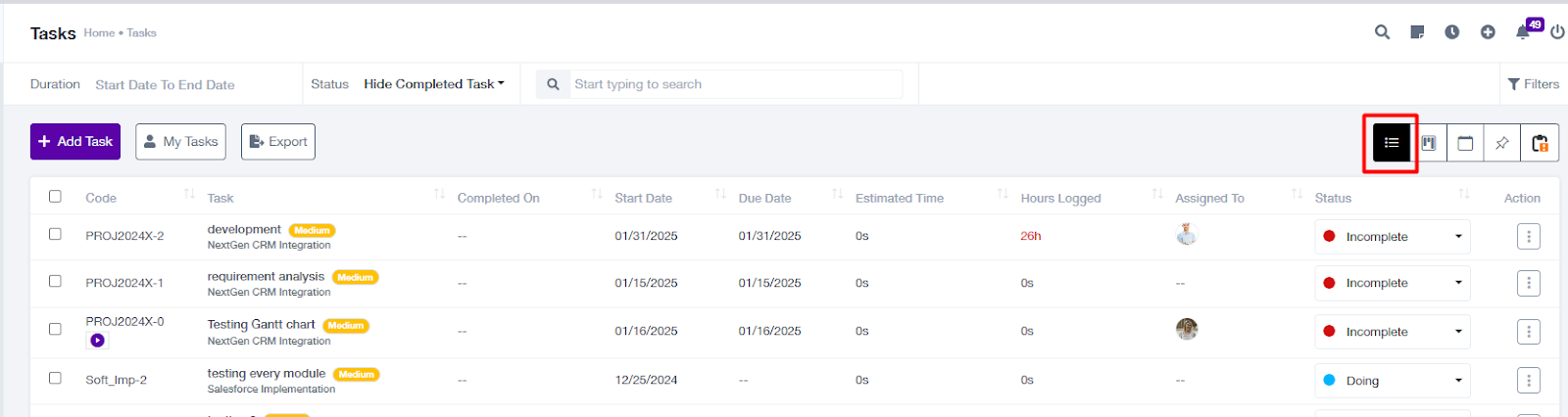The image size is (1568, 417).
Task: Click the Add Task button
Action: pos(75,142)
